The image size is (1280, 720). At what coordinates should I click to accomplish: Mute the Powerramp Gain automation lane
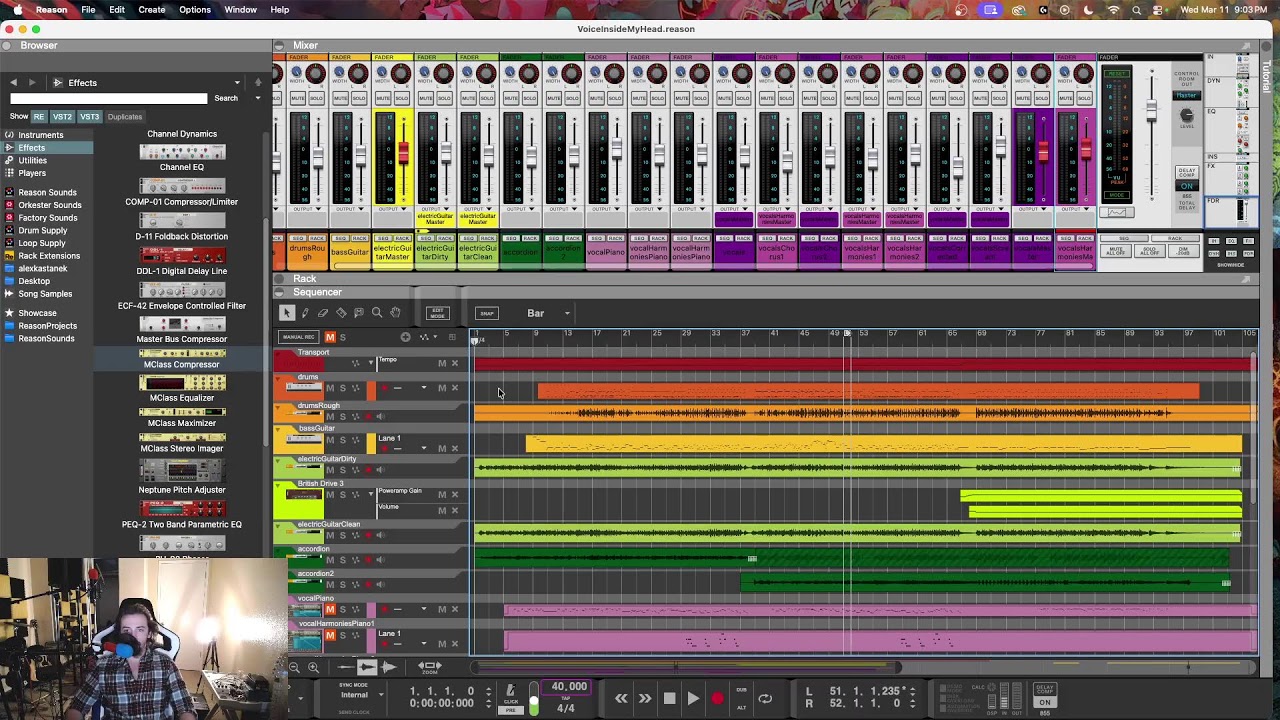tap(441, 494)
